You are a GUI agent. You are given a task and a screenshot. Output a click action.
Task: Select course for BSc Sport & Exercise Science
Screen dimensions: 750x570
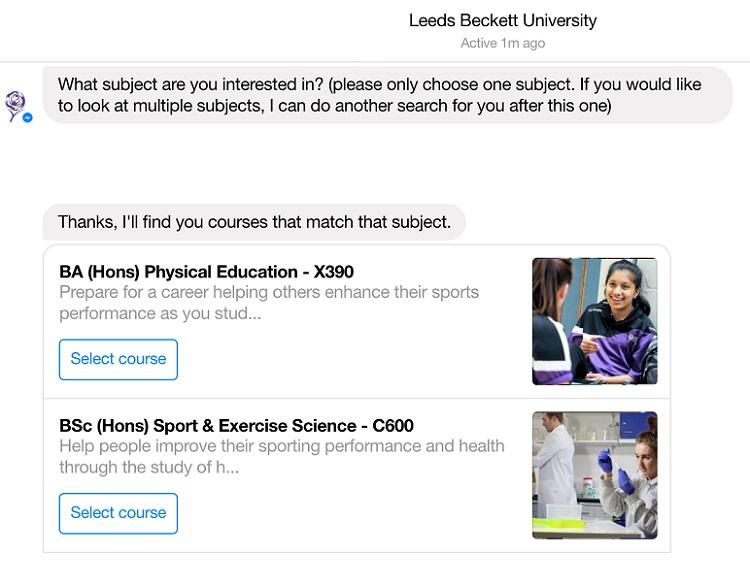(118, 513)
